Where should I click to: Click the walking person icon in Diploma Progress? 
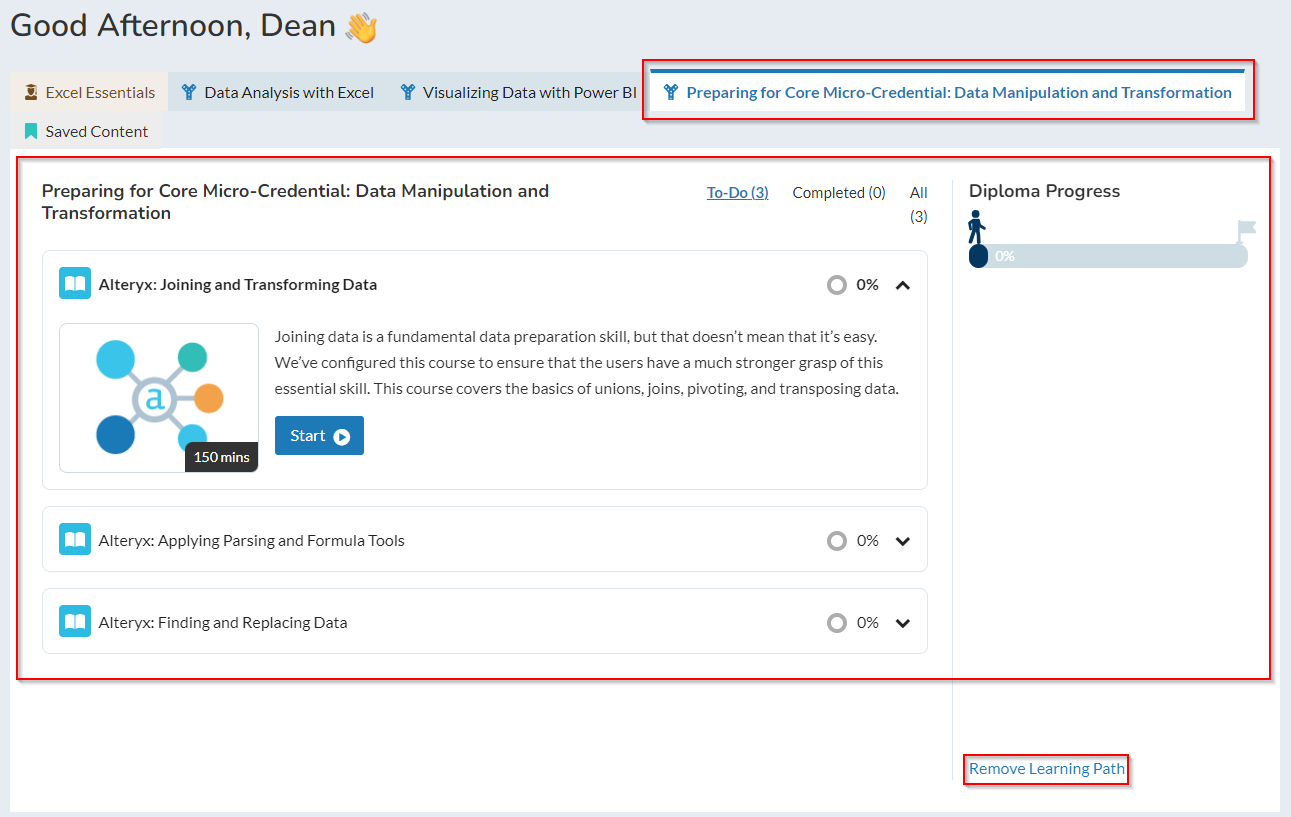click(x=976, y=227)
